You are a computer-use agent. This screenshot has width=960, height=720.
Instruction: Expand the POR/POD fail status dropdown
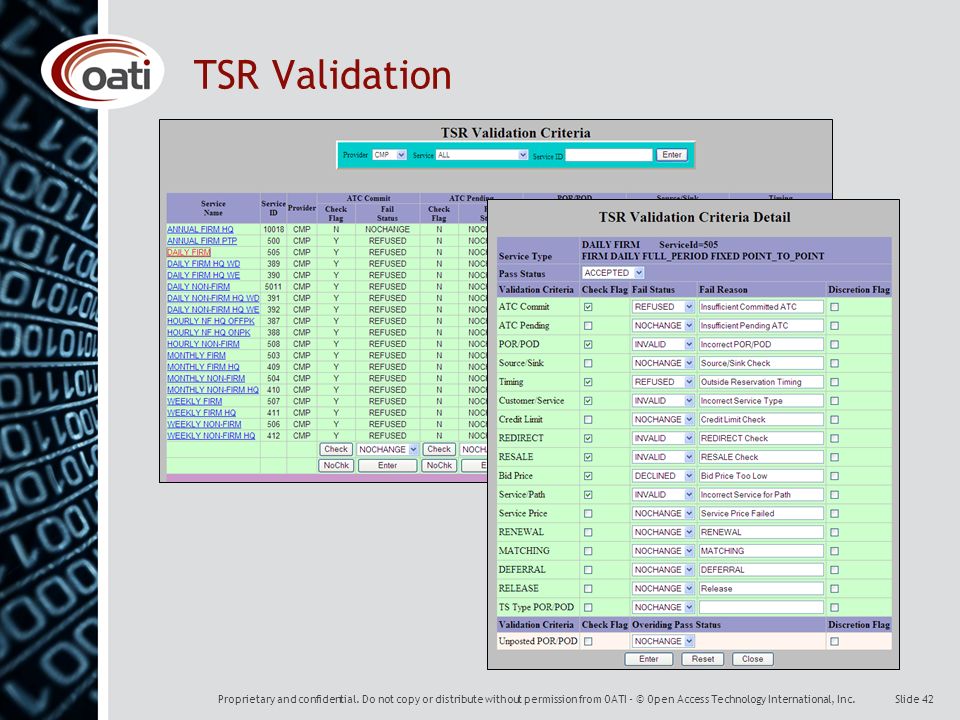(662, 345)
